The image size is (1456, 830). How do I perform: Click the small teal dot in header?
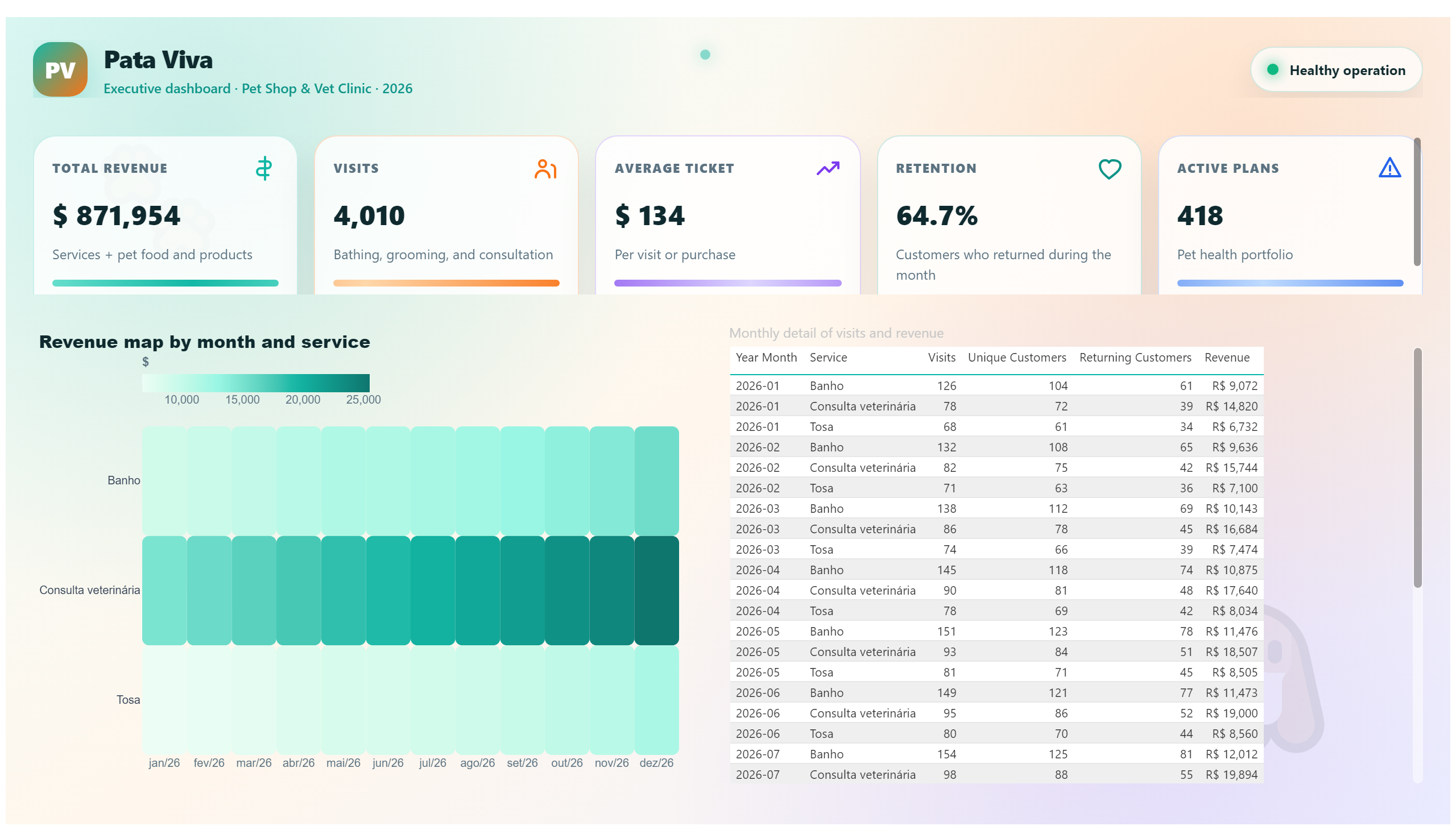coord(704,55)
